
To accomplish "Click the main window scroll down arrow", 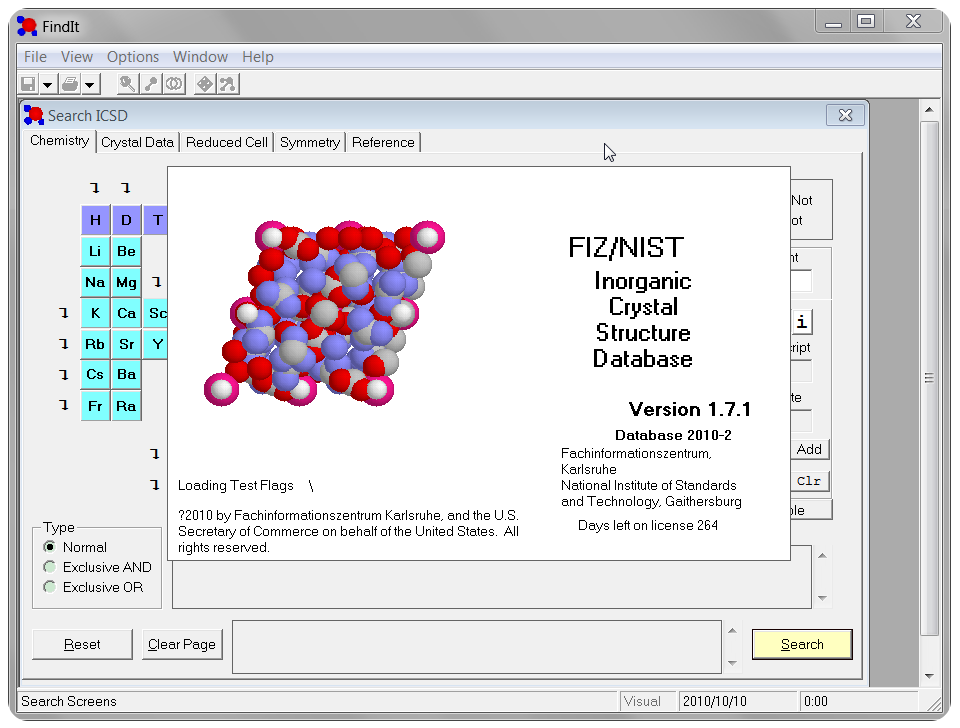I will [x=929, y=676].
